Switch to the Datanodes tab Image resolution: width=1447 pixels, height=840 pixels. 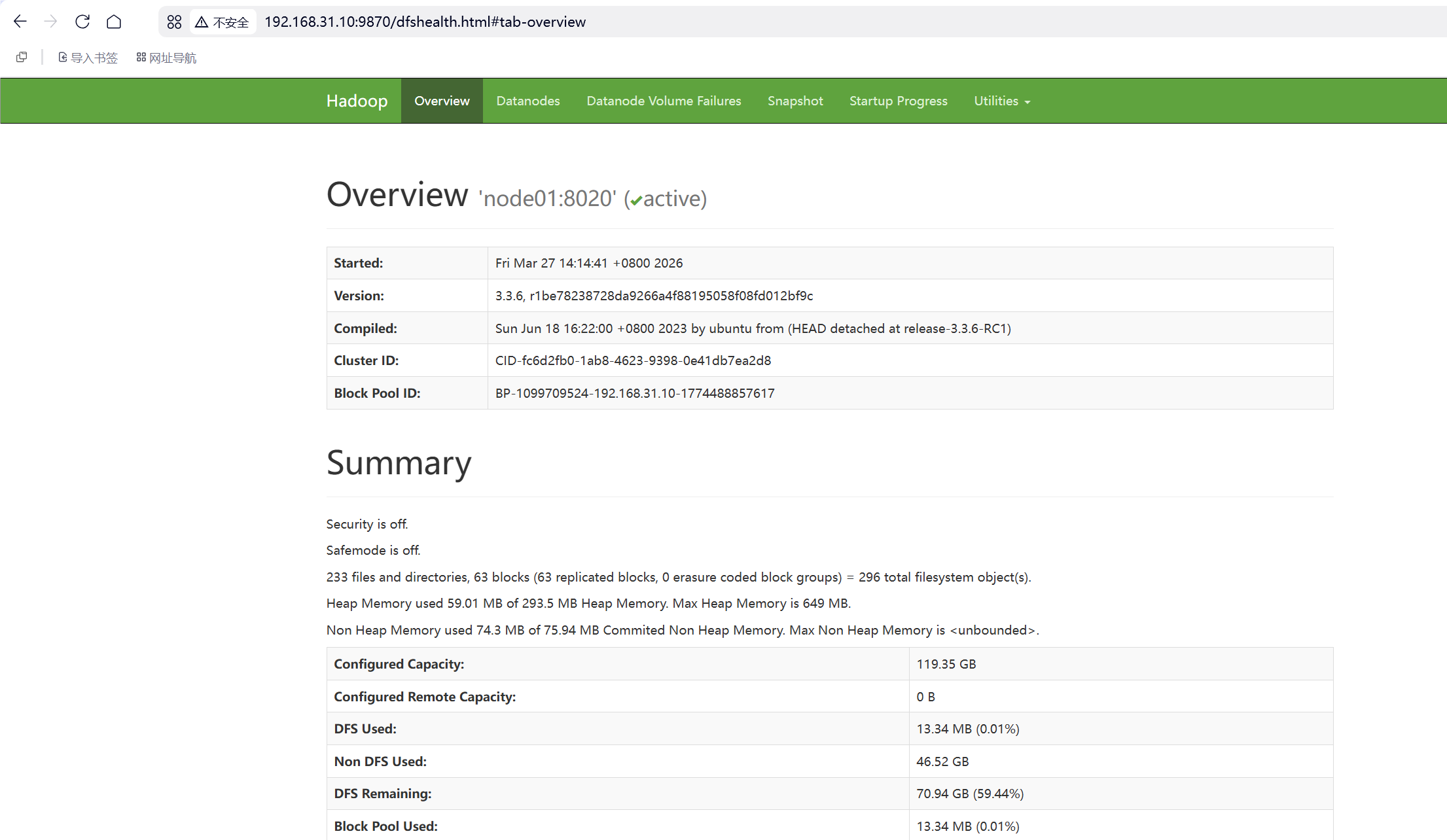527,101
